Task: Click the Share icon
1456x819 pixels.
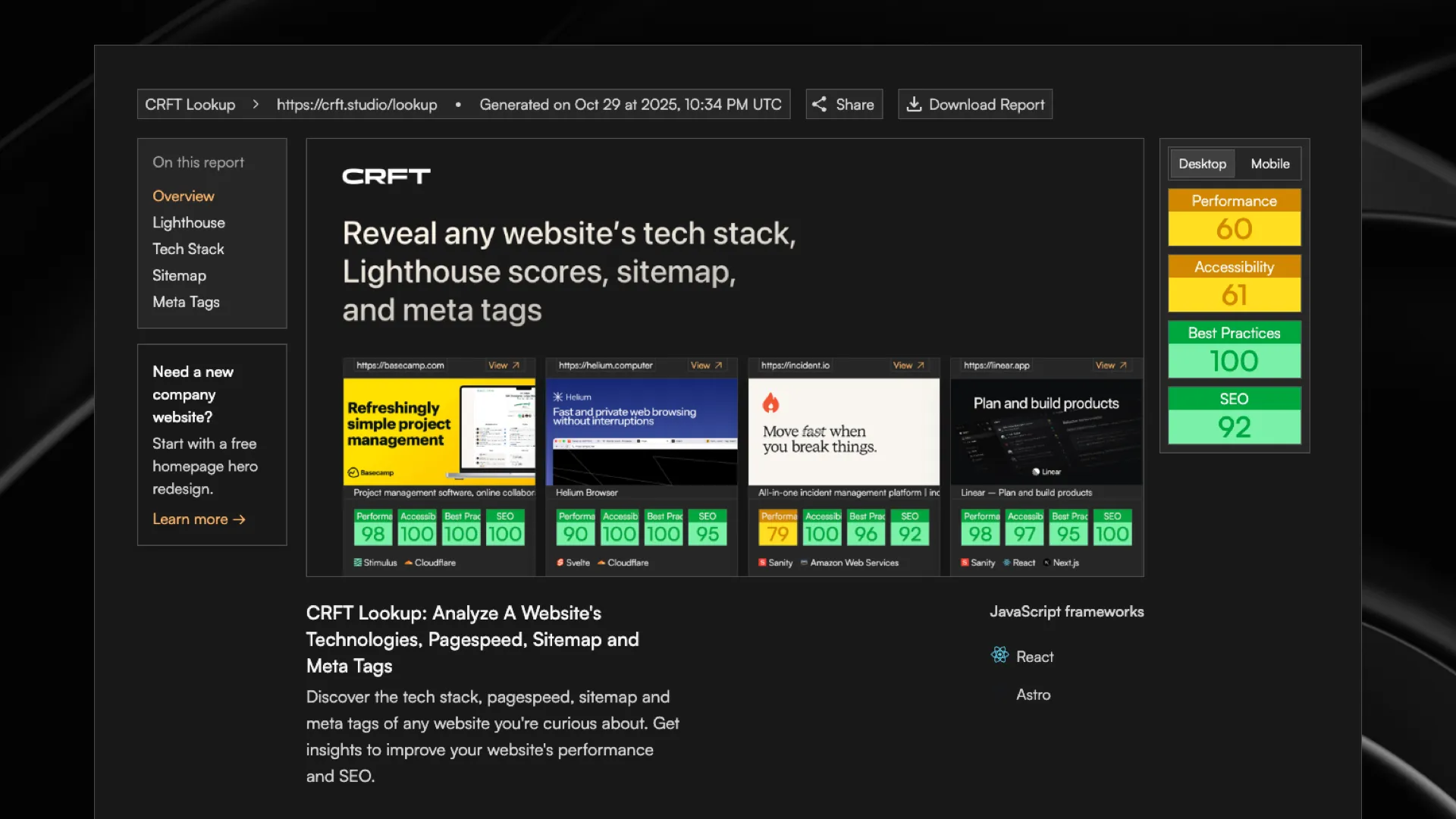Action: click(819, 104)
